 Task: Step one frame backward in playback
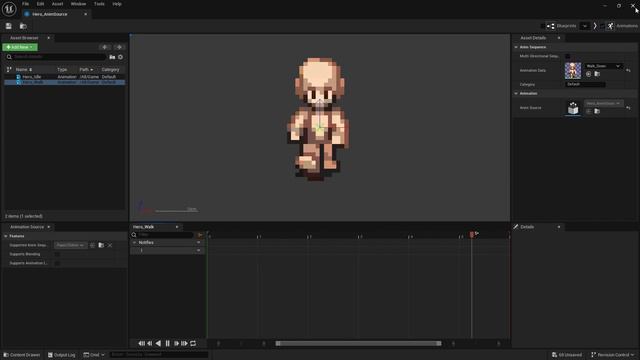coord(149,343)
